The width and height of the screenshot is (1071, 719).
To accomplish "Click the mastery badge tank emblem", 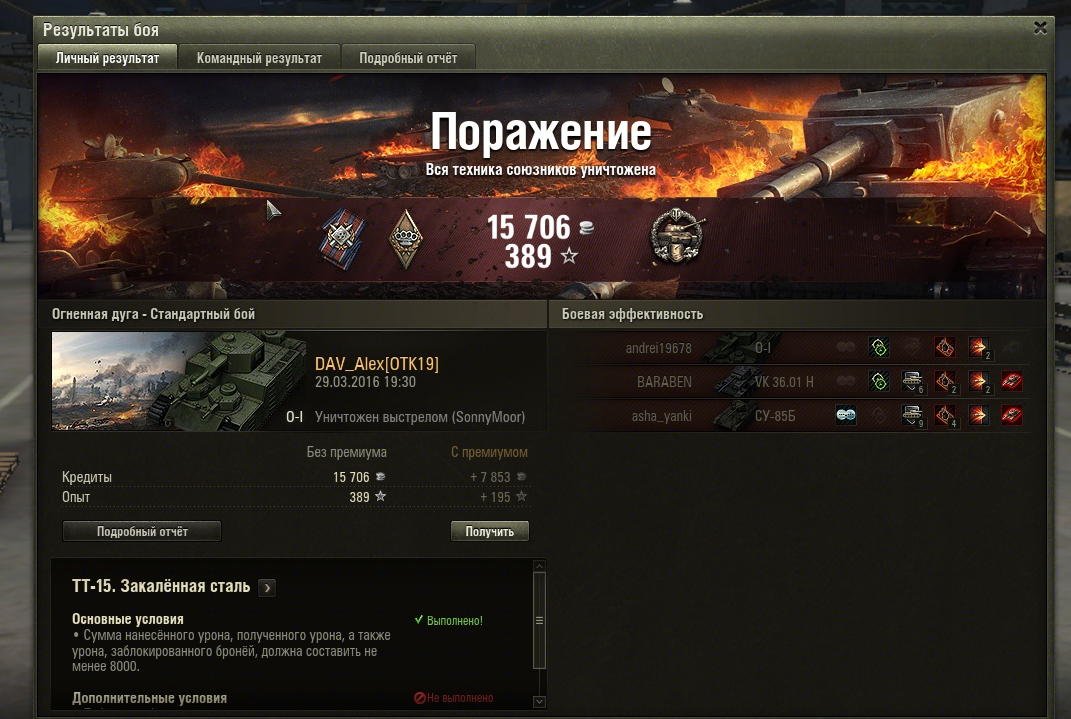I will coord(678,236).
